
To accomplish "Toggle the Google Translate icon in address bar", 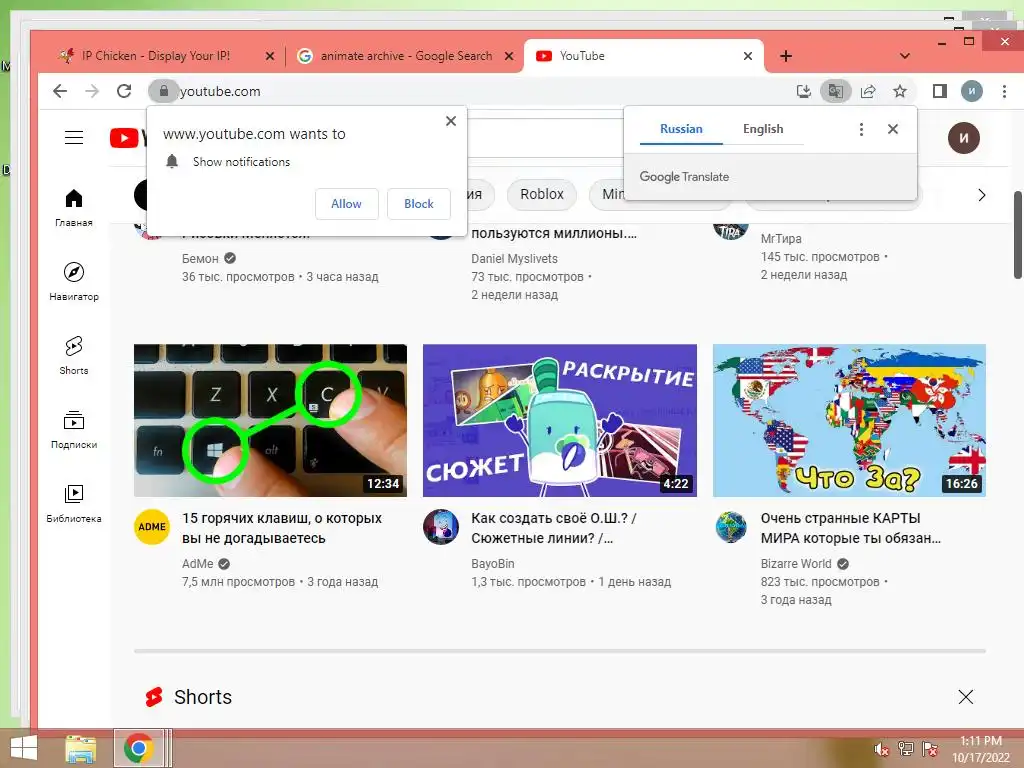I will pos(835,91).
